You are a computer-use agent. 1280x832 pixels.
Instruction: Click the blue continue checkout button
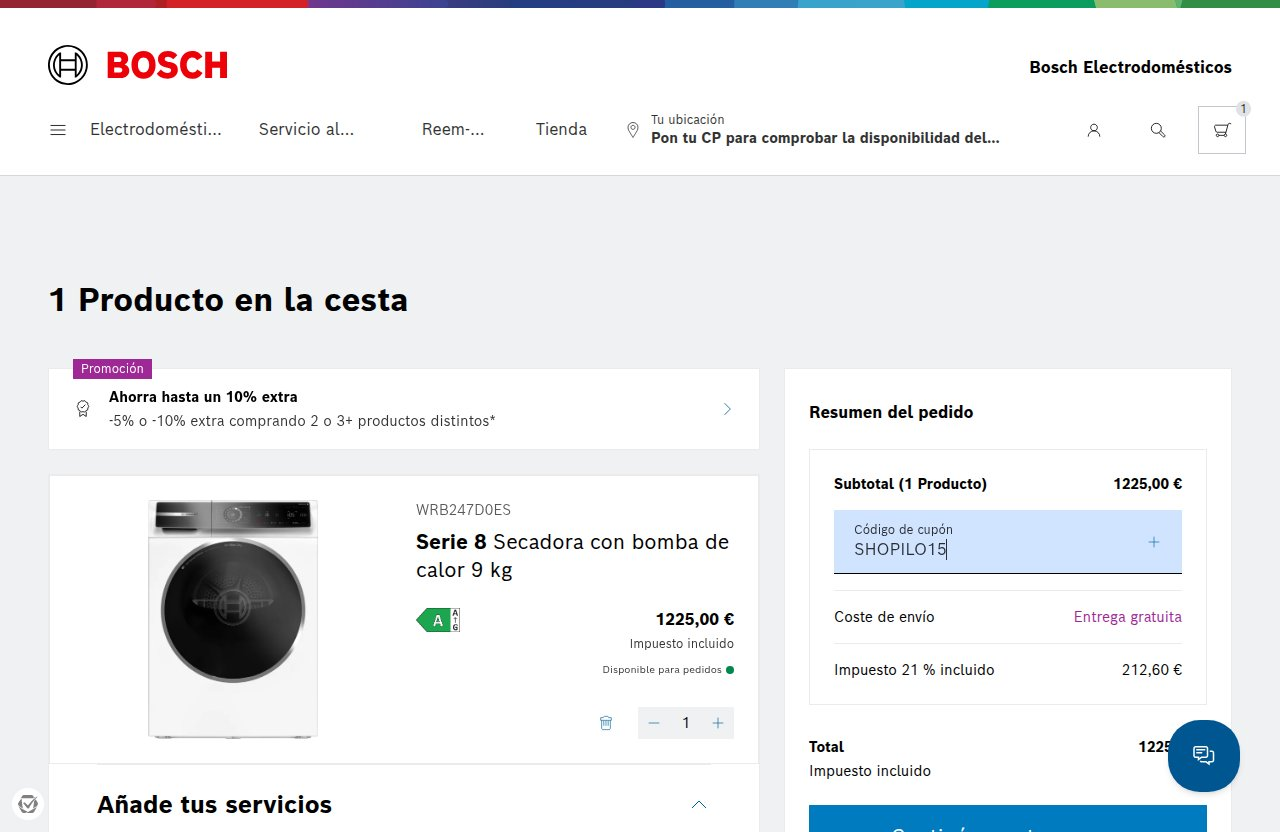1008,819
